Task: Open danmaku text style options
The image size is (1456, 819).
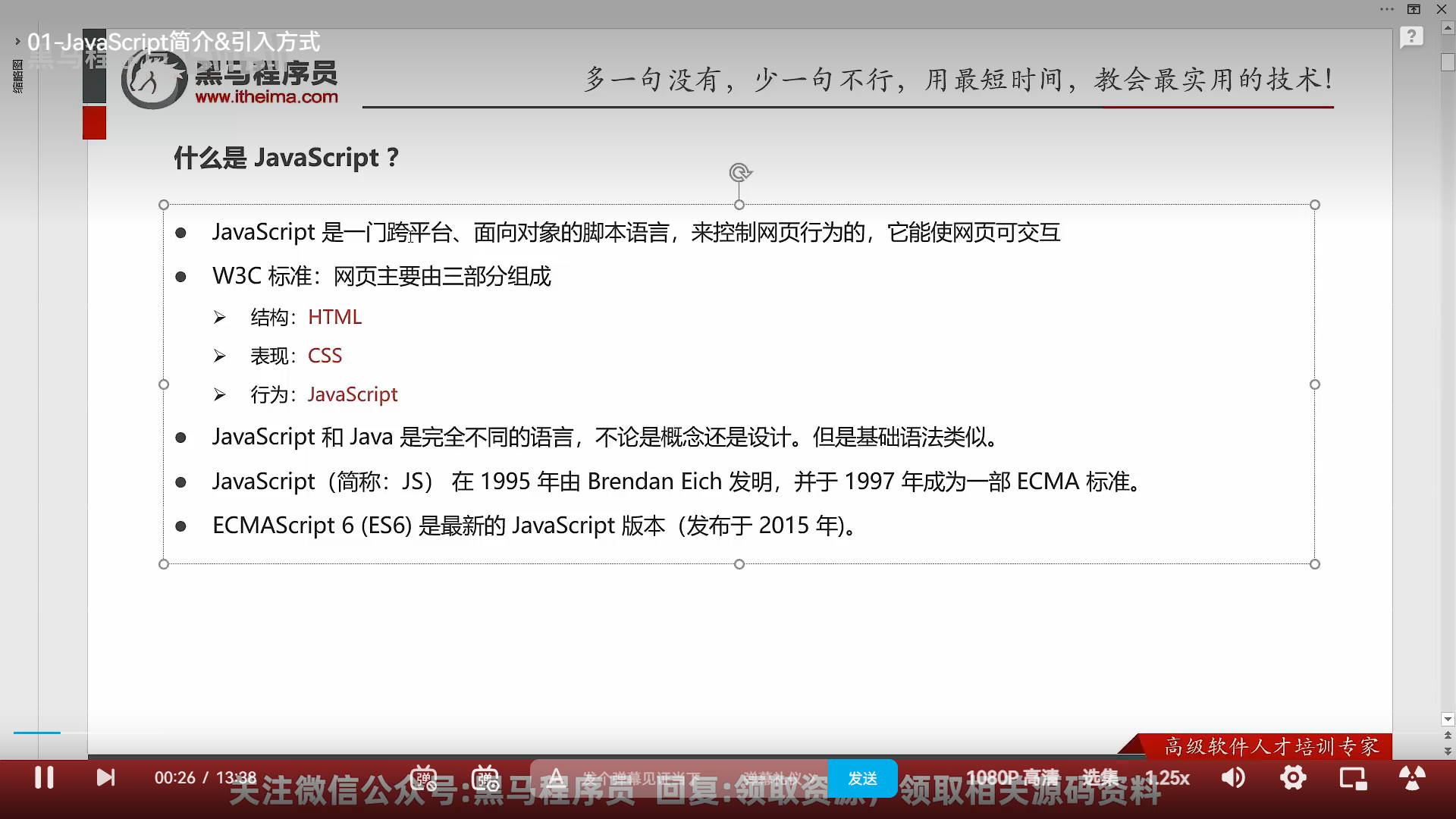Action: coord(556,778)
